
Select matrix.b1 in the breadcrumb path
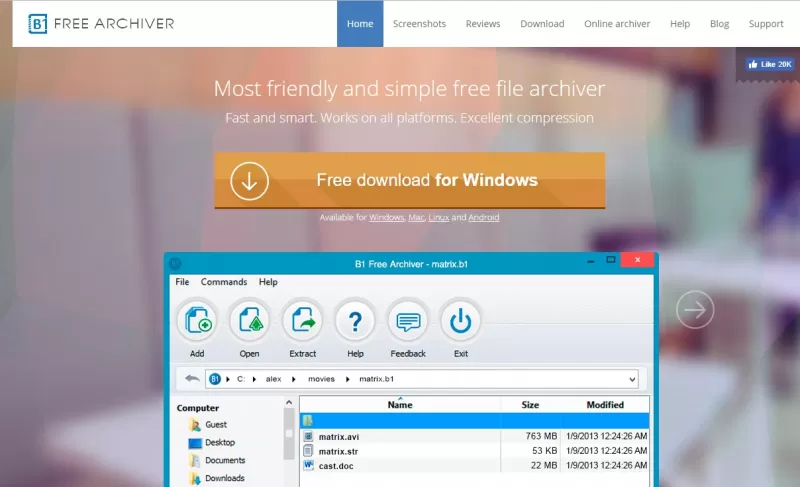(377, 379)
